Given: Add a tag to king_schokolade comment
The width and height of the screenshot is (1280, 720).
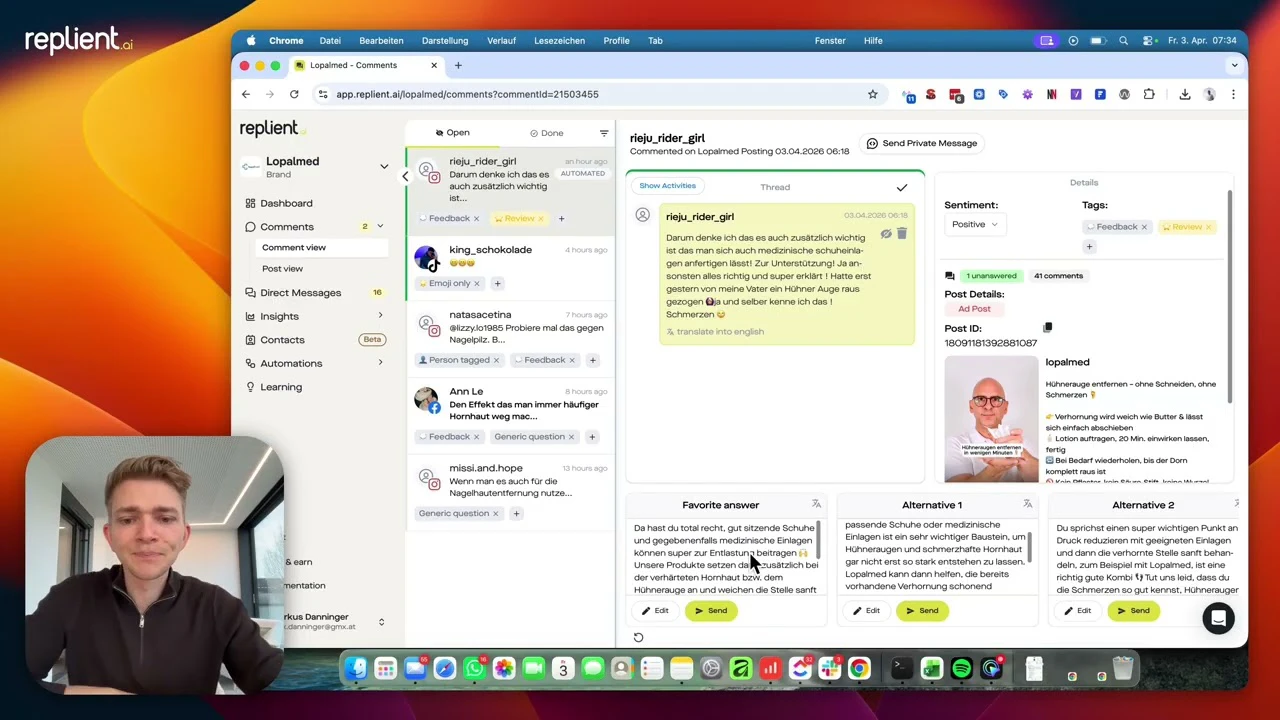Looking at the screenshot, I should 497,283.
